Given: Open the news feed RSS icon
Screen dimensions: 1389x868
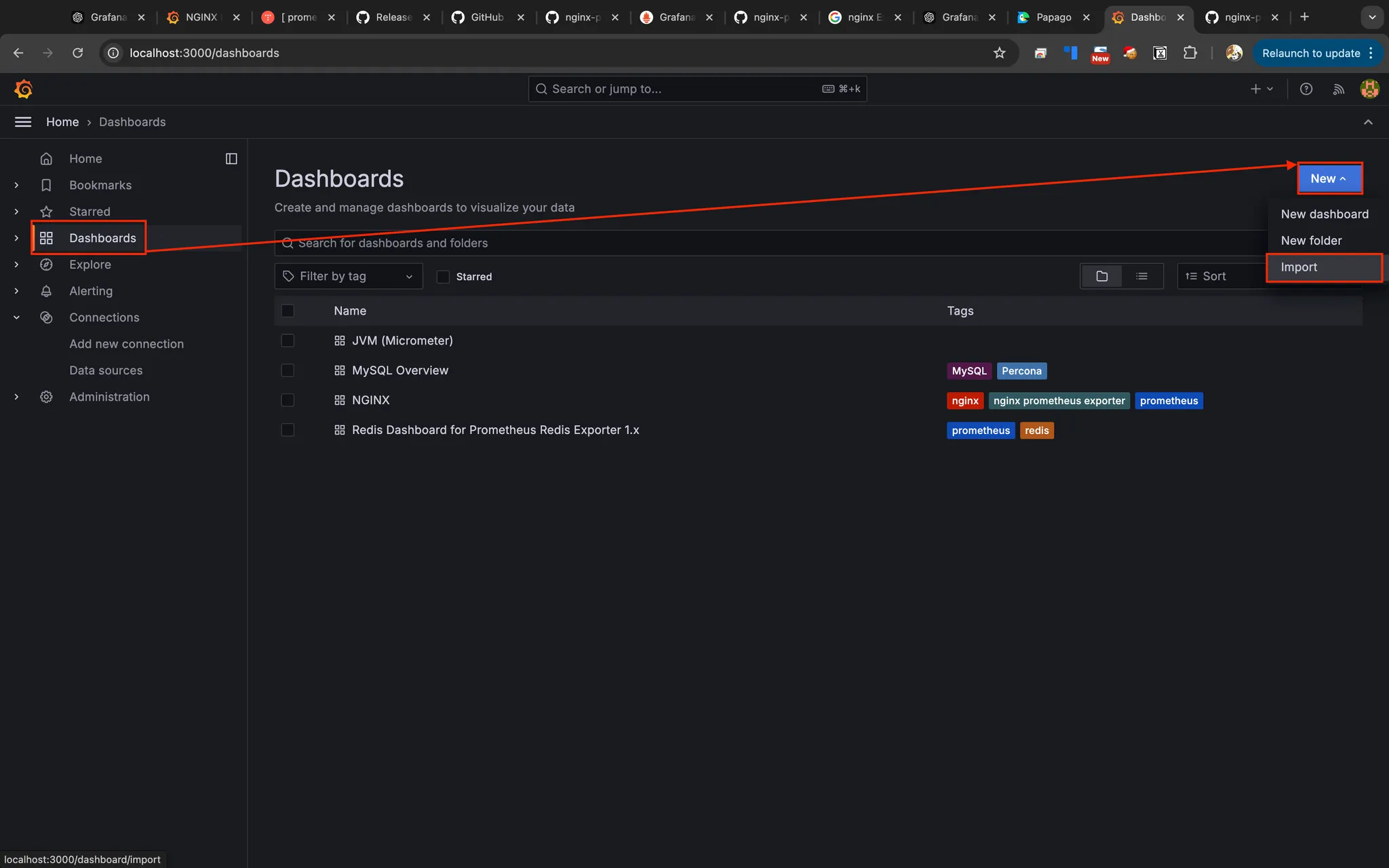Looking at the screenshot, I should pos(1338,89).
